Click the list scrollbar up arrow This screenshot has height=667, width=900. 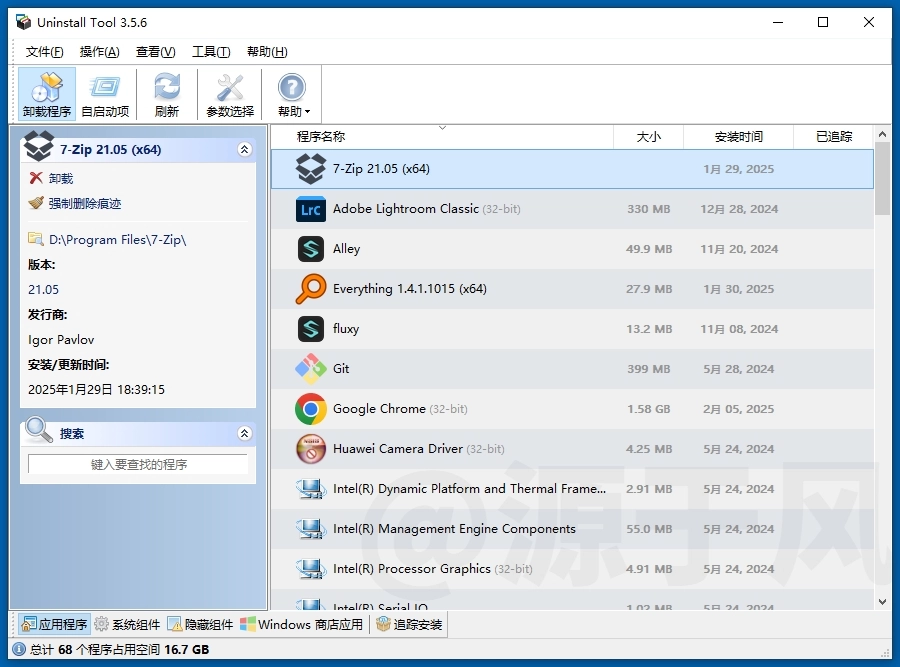(883, 134)
